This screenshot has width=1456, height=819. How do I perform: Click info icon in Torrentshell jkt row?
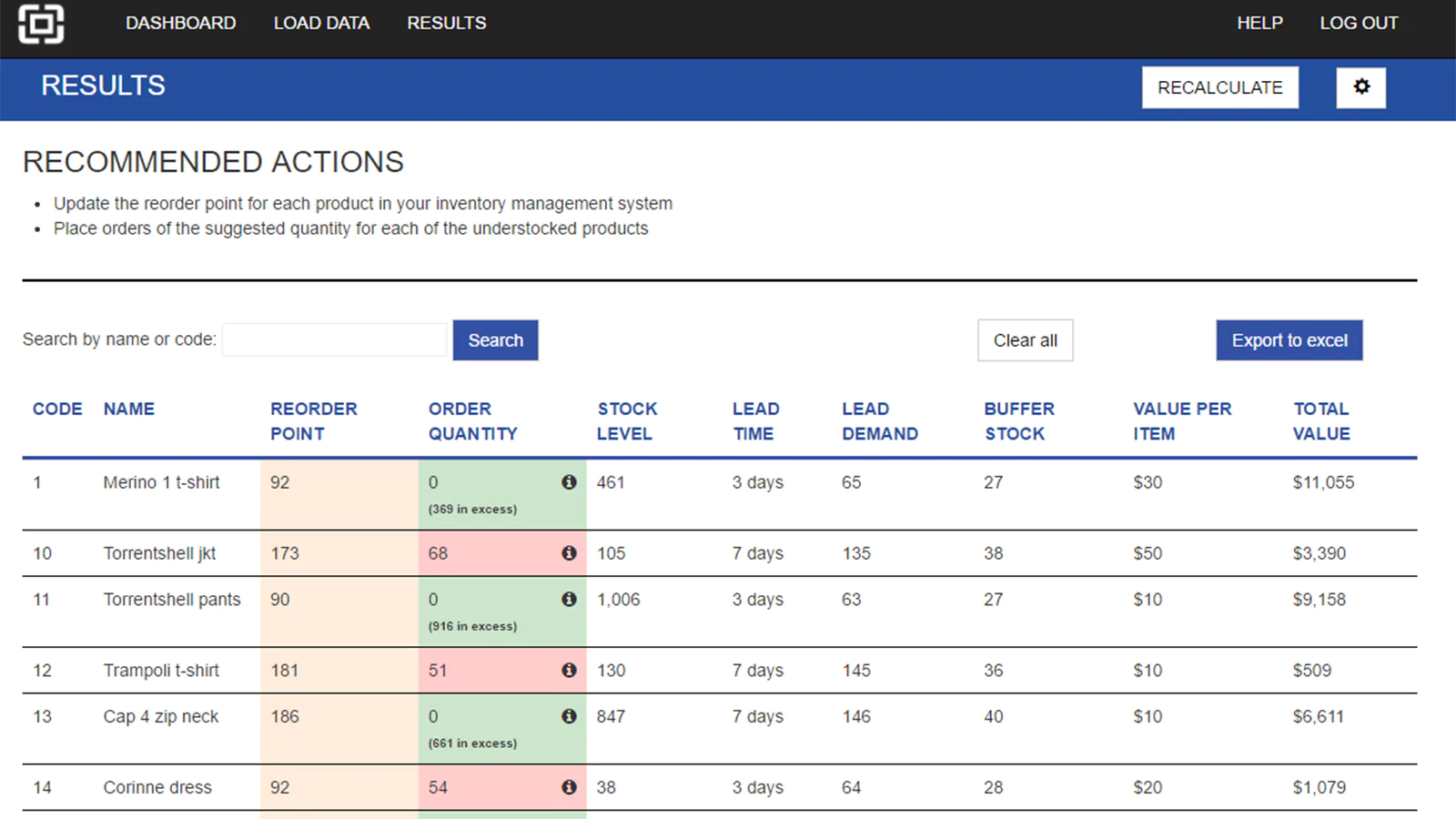point(569,553)
